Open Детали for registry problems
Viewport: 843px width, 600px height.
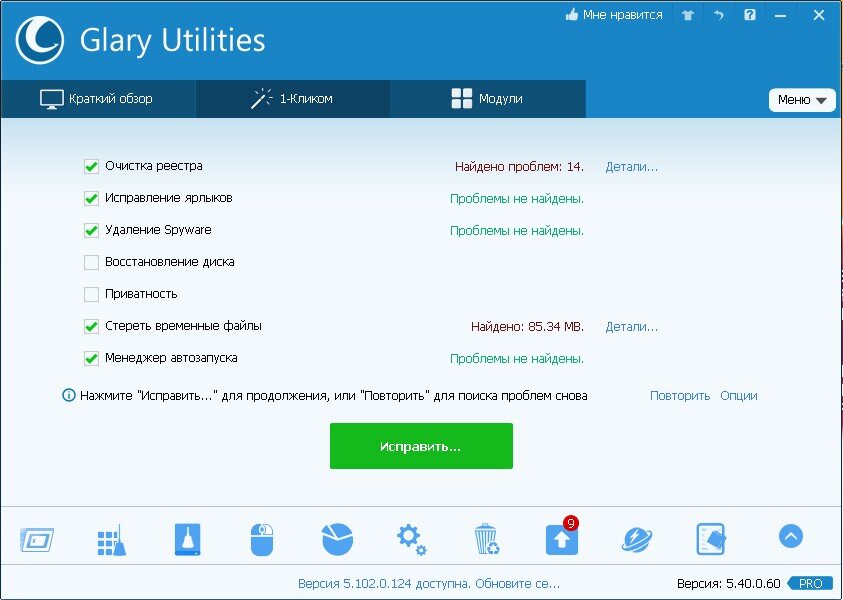632,167
